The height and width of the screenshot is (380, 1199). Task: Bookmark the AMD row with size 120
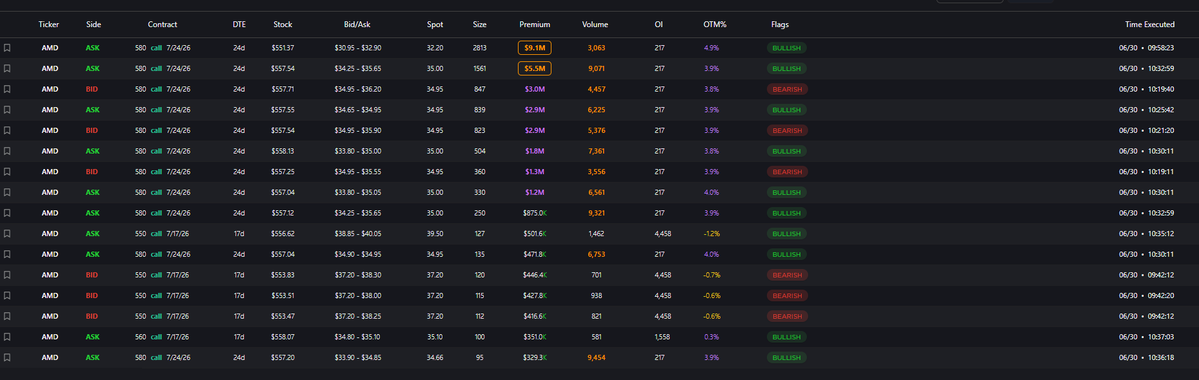6,274
